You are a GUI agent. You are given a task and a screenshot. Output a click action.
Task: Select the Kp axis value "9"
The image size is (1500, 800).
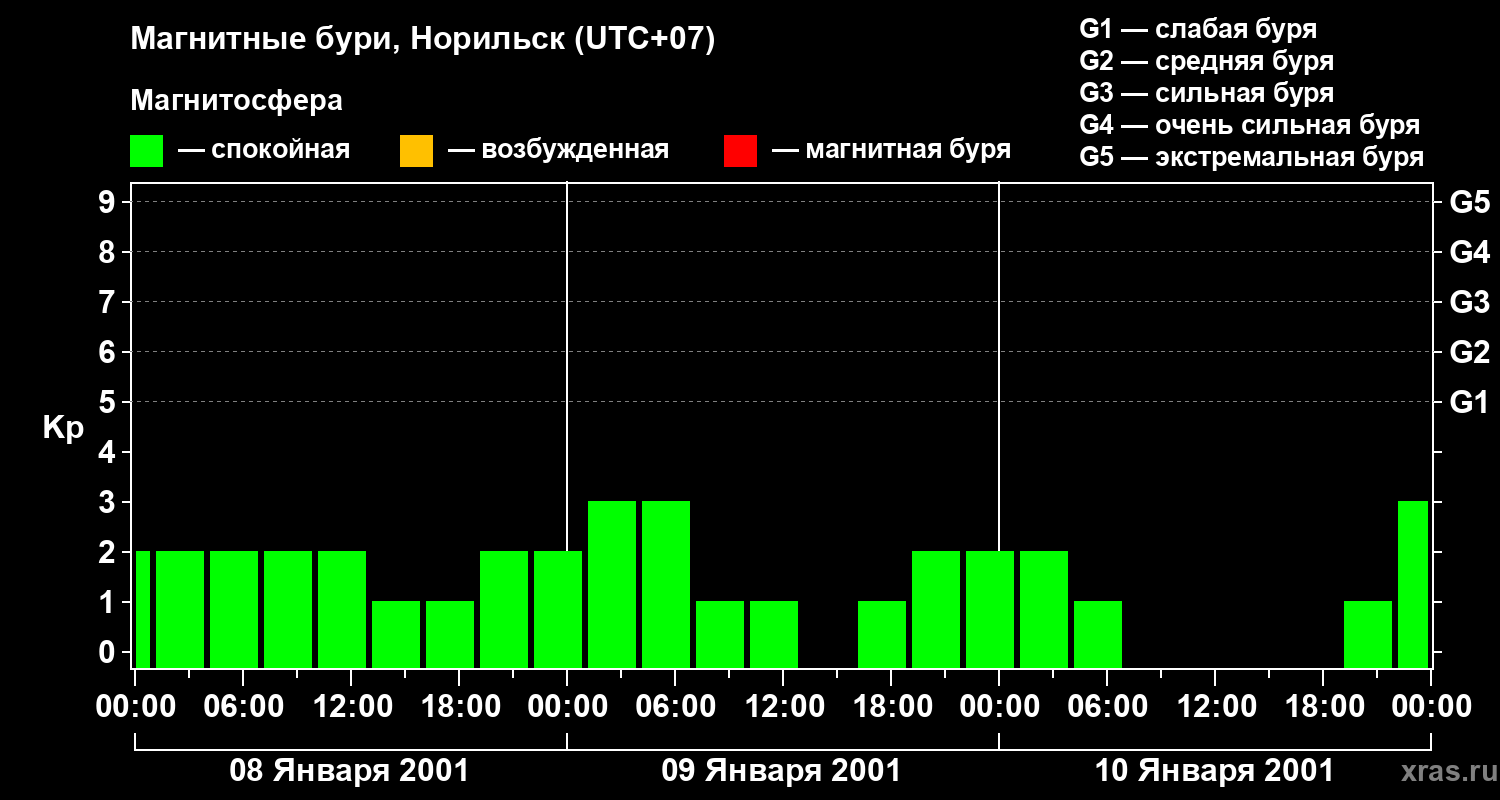click(x=109, y=203)
